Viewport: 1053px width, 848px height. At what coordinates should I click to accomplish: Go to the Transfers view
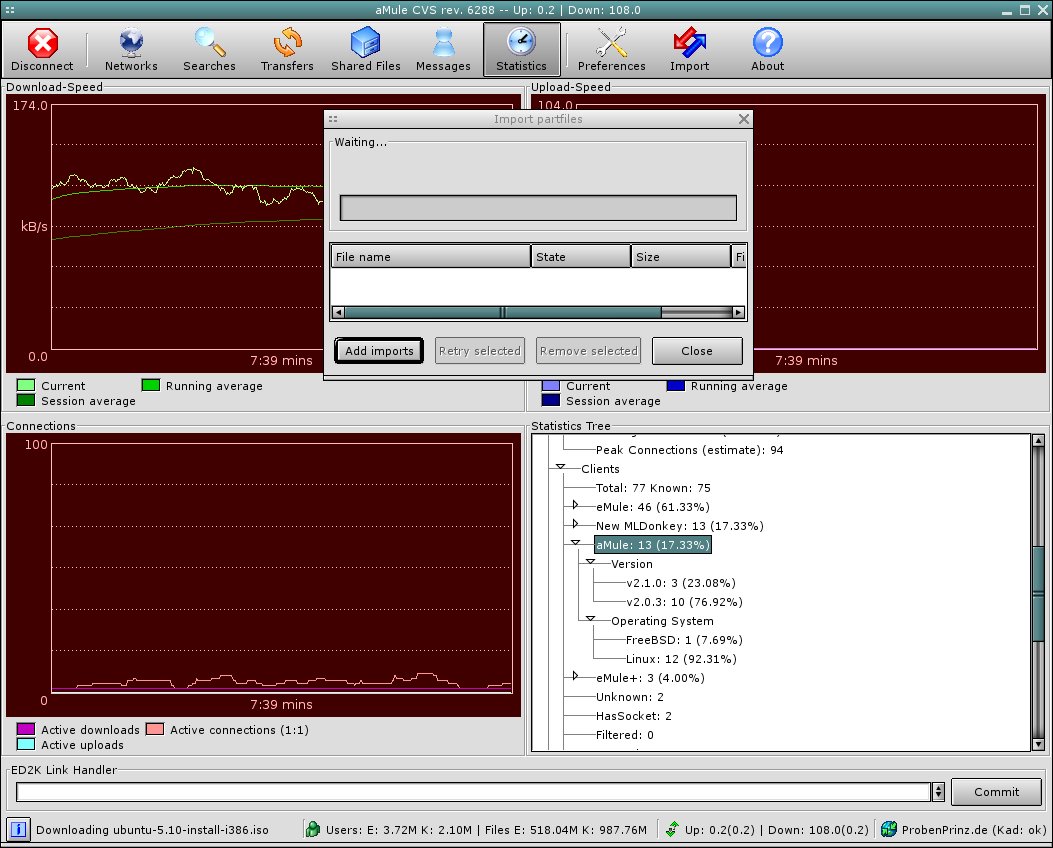click(x=287, y=50)
